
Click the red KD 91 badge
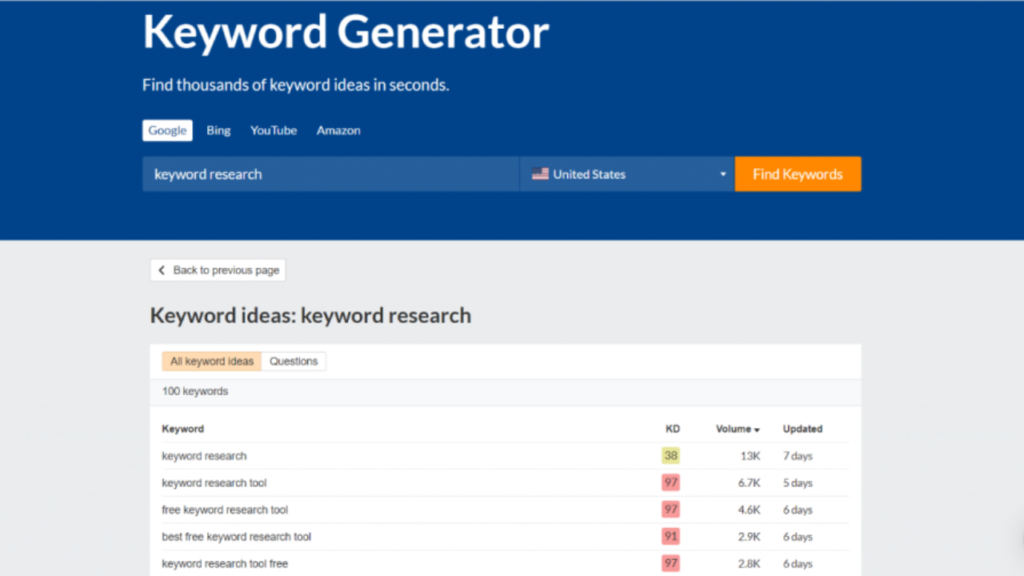coord(670,537)
